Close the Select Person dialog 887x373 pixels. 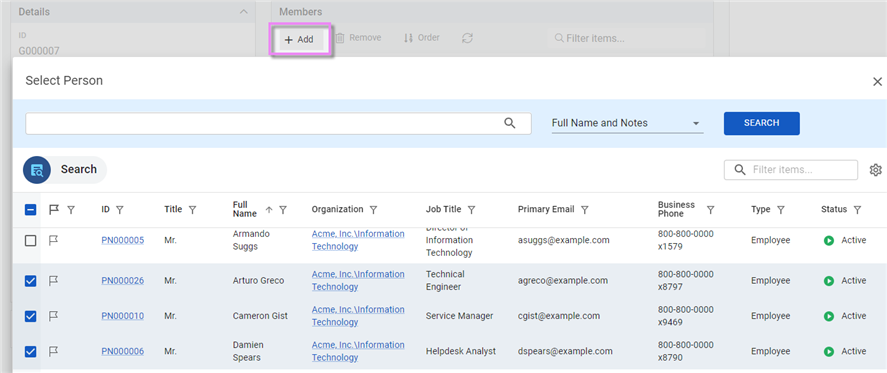877,82
